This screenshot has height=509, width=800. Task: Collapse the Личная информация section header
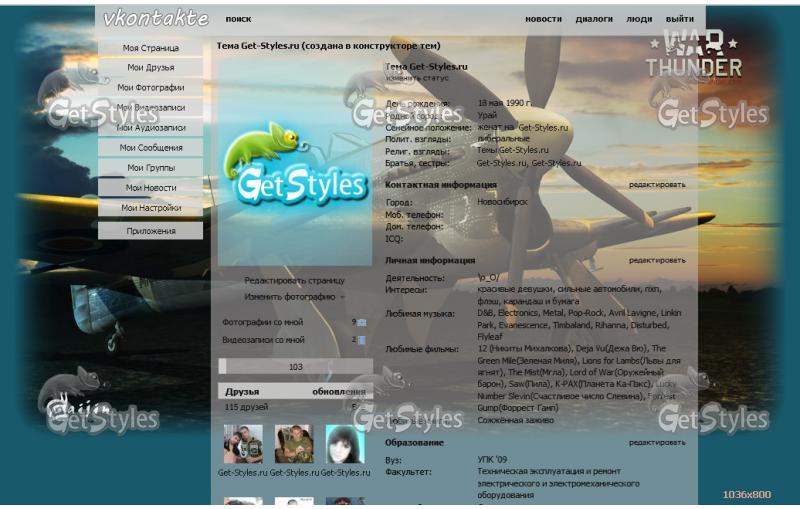[x=430, y=260]
